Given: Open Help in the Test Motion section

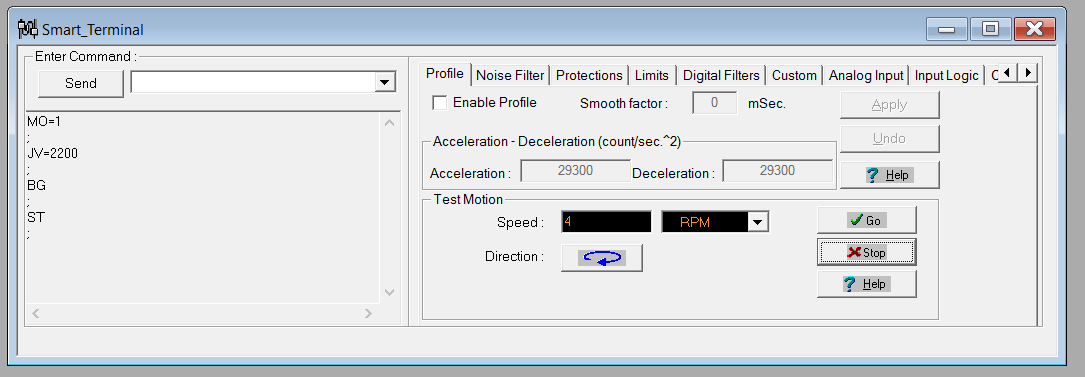Looking at the screenshot, I should point(866,284).
